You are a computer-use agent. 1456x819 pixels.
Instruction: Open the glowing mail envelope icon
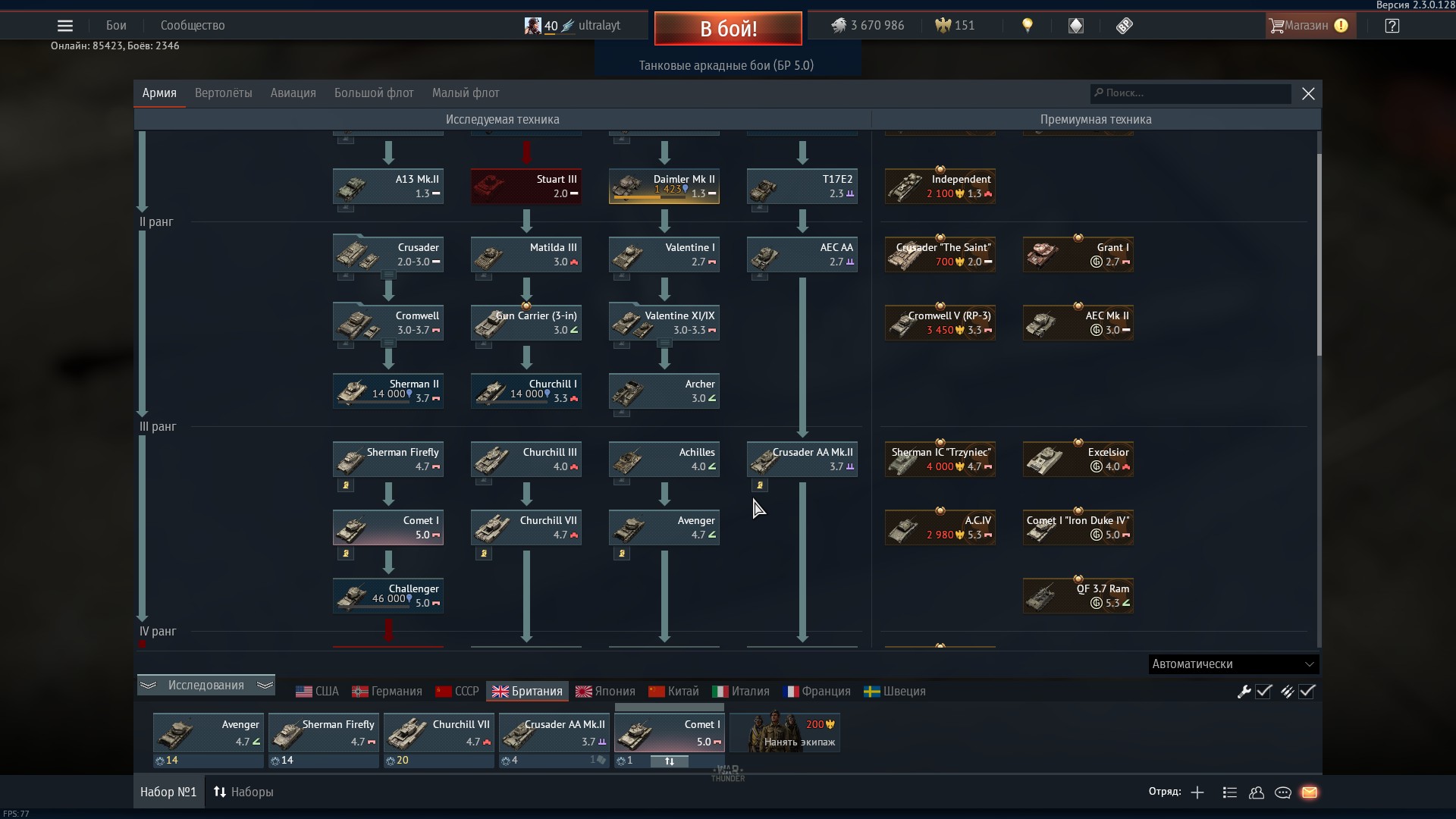tap(1310, 792)
